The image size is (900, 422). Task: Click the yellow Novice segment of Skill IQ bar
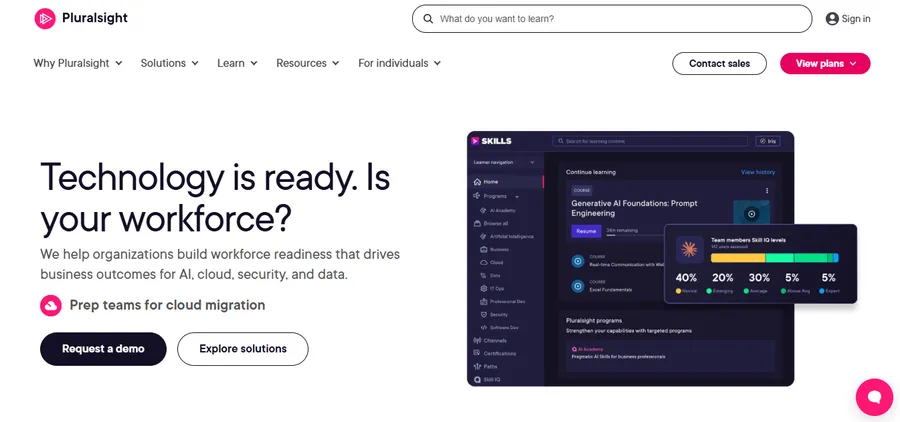[738, 258]
